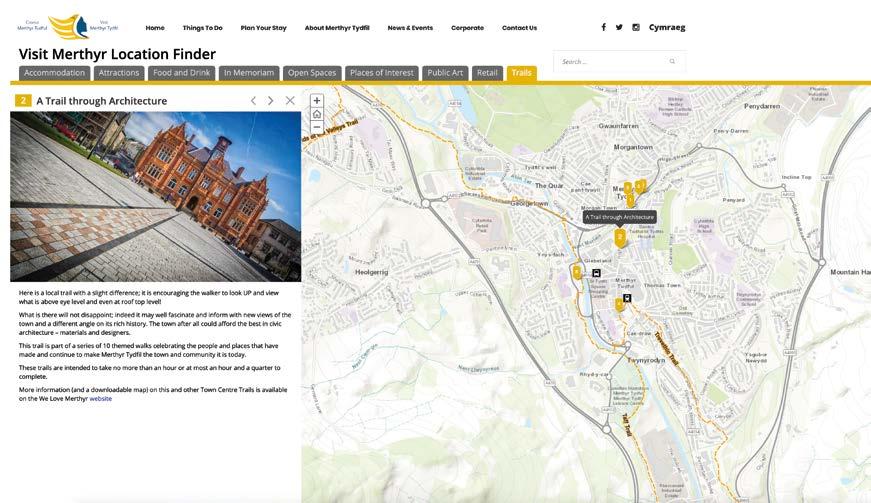871x503 pixels.
Task: Click the Penydarren label on the map
Action: click(762, 106)
